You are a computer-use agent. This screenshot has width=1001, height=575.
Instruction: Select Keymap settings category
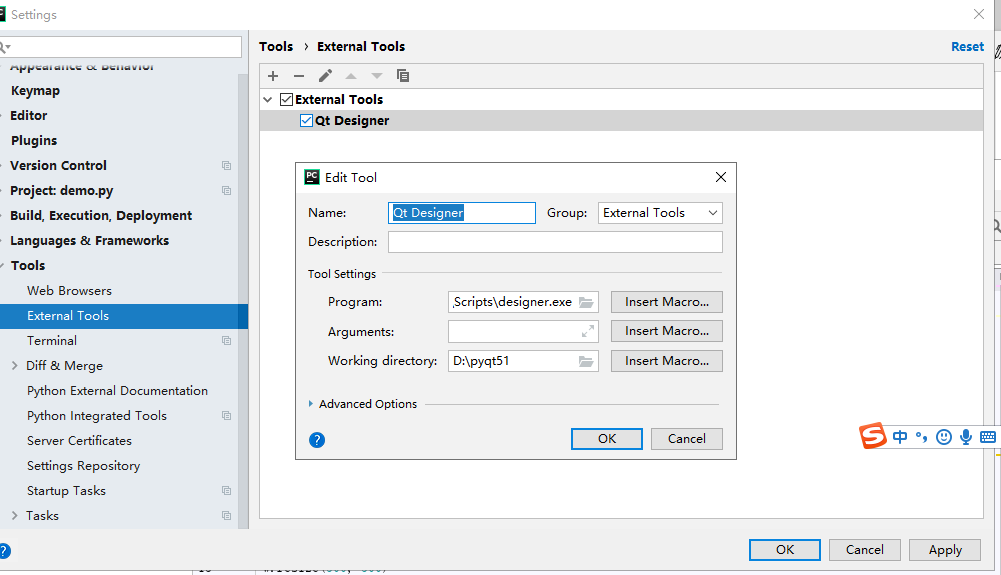35,91
